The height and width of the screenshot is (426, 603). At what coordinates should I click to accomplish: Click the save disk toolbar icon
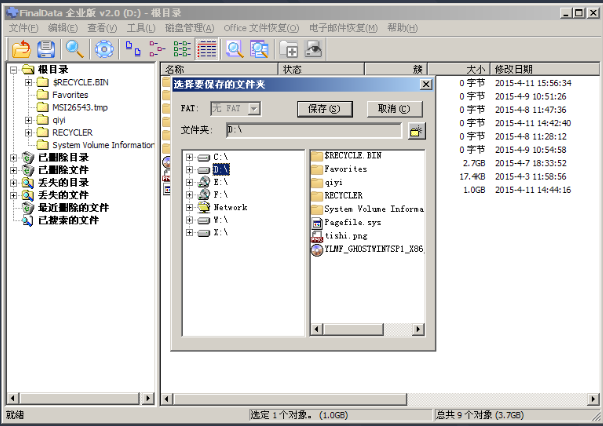[x=46, y=49]
